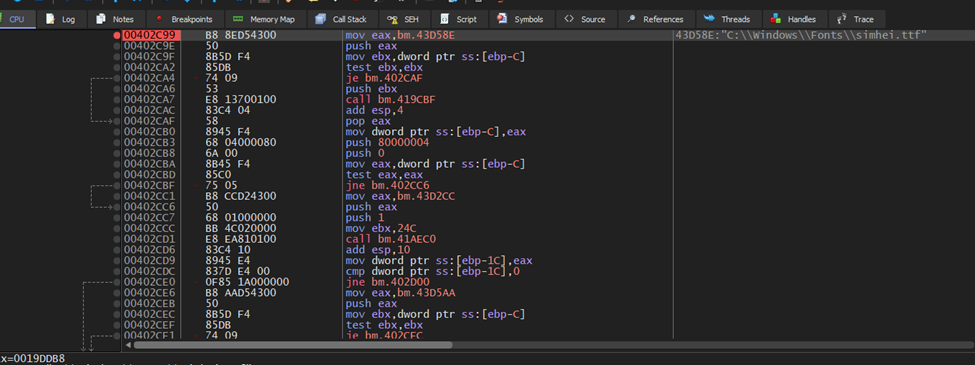
Task: Toggle breakpoint dot at address 00402CC1
Action: click(x=117, y=196)
